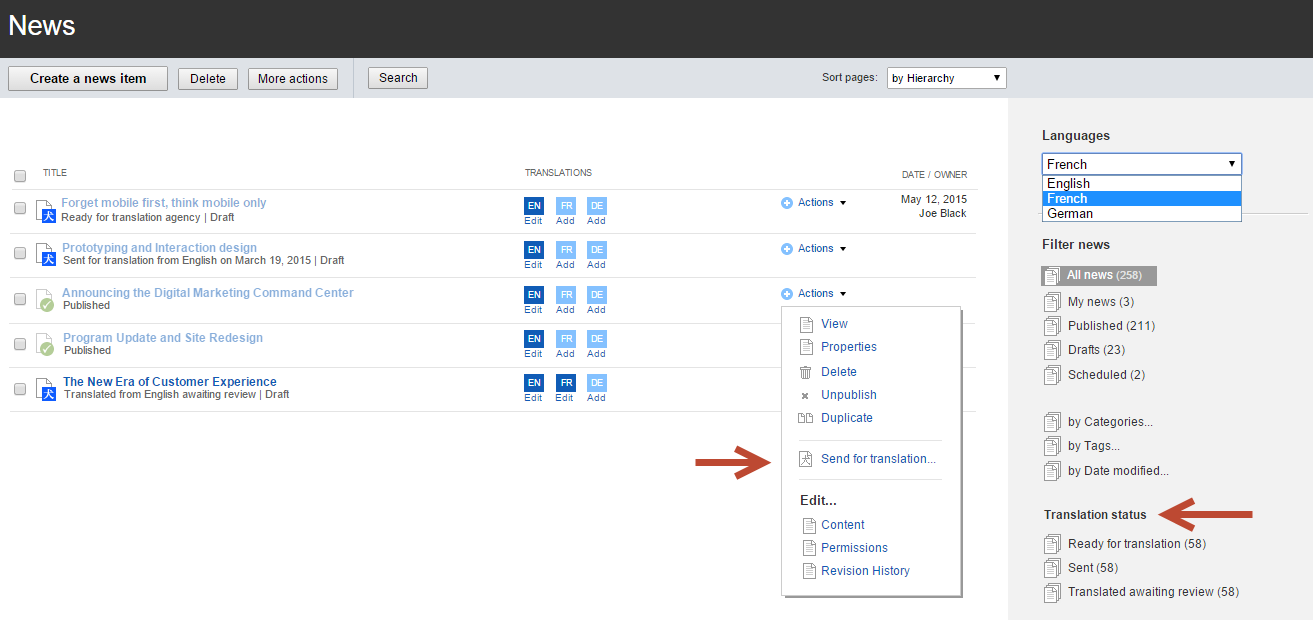Click the Delete button in the toolbar
Image resolution: width=1313 pixels, height=620 pixels.
click(208, 79)
